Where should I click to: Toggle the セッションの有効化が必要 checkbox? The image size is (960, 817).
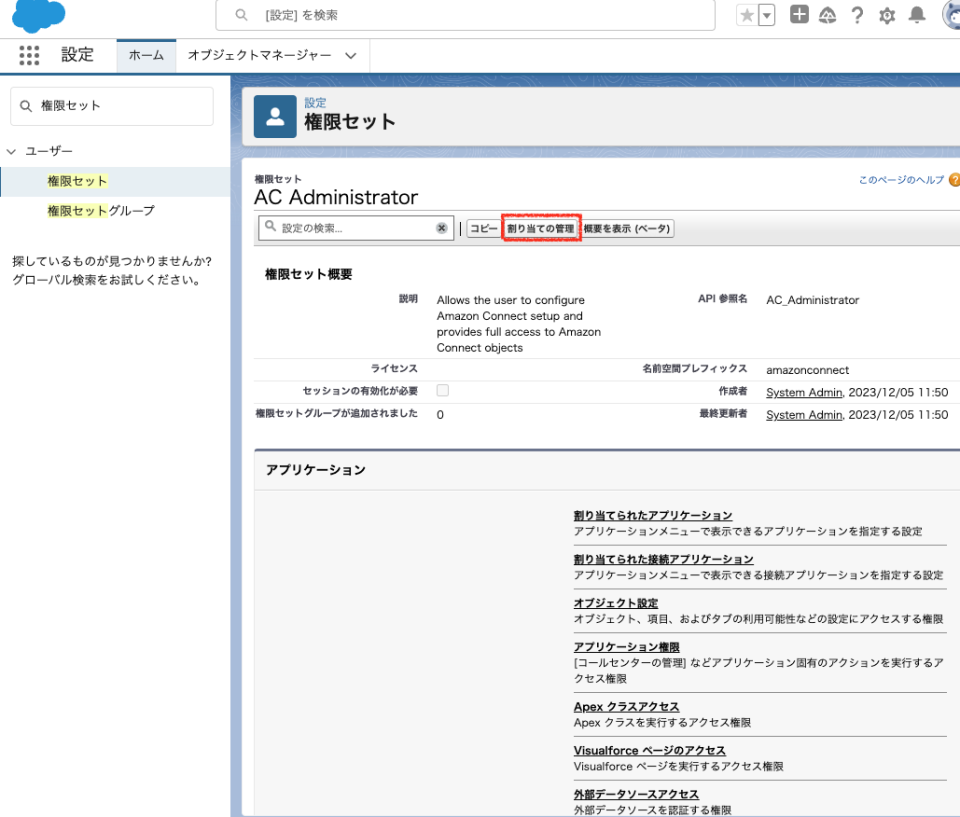click(443, 390)
